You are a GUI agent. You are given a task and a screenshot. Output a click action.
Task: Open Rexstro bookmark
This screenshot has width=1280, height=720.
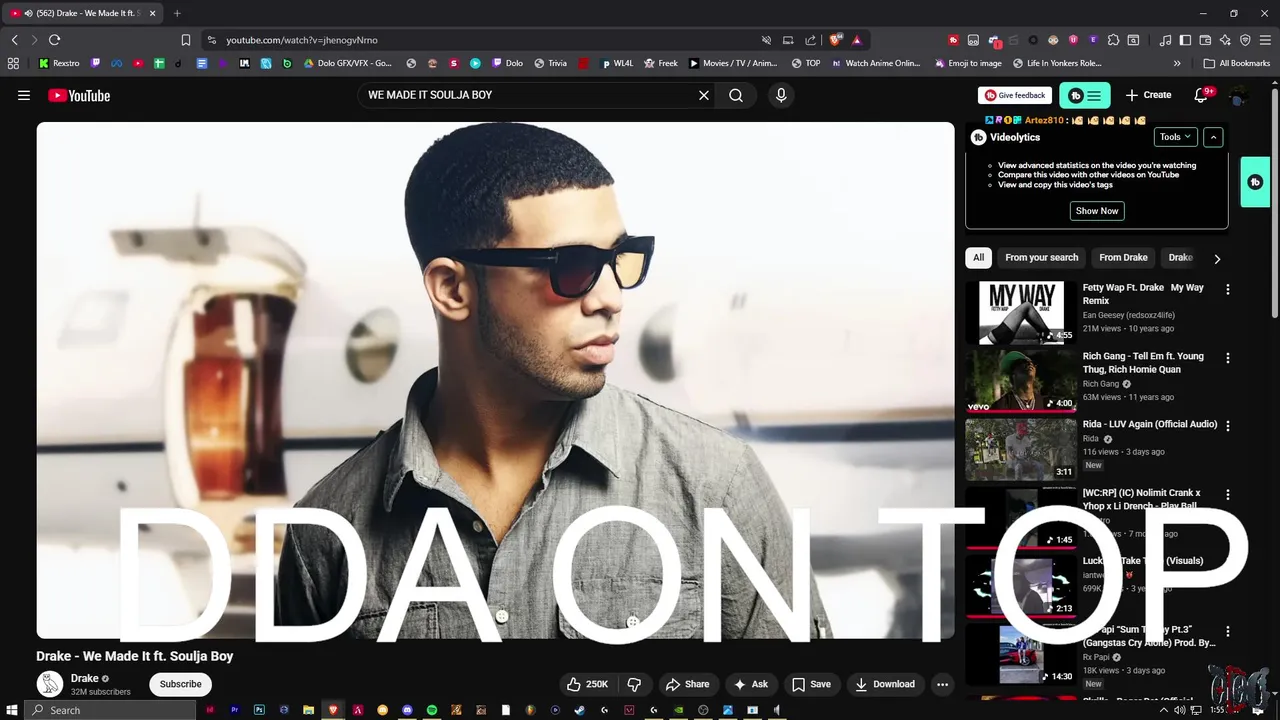coord(59,63)
